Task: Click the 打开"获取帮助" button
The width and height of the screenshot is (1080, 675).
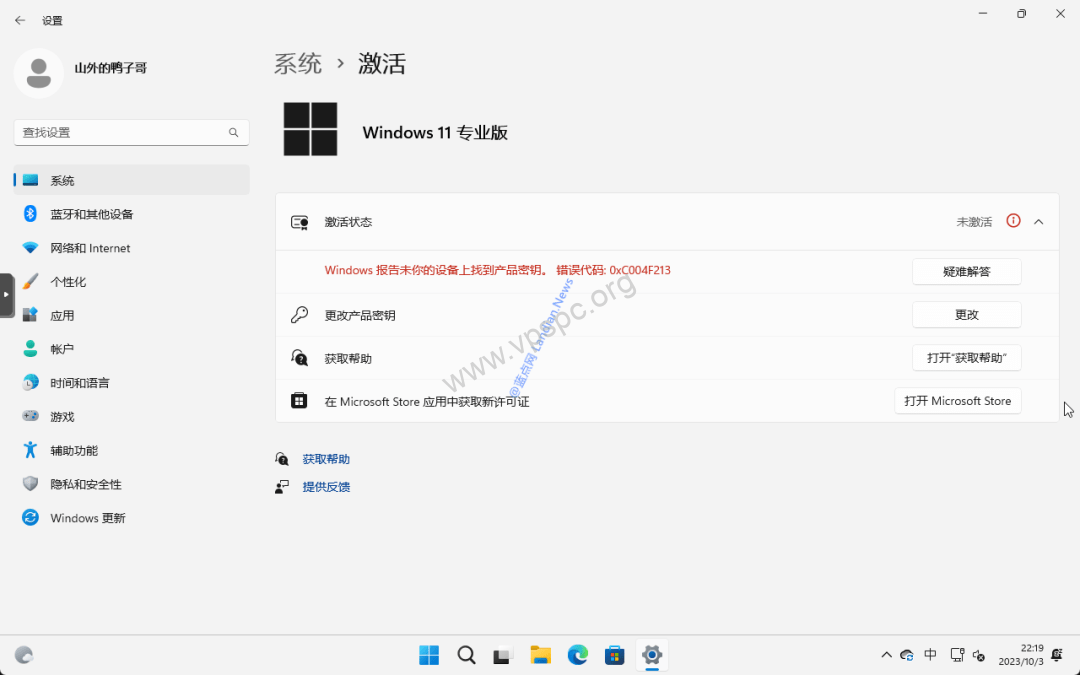Action: coord(966,358)
